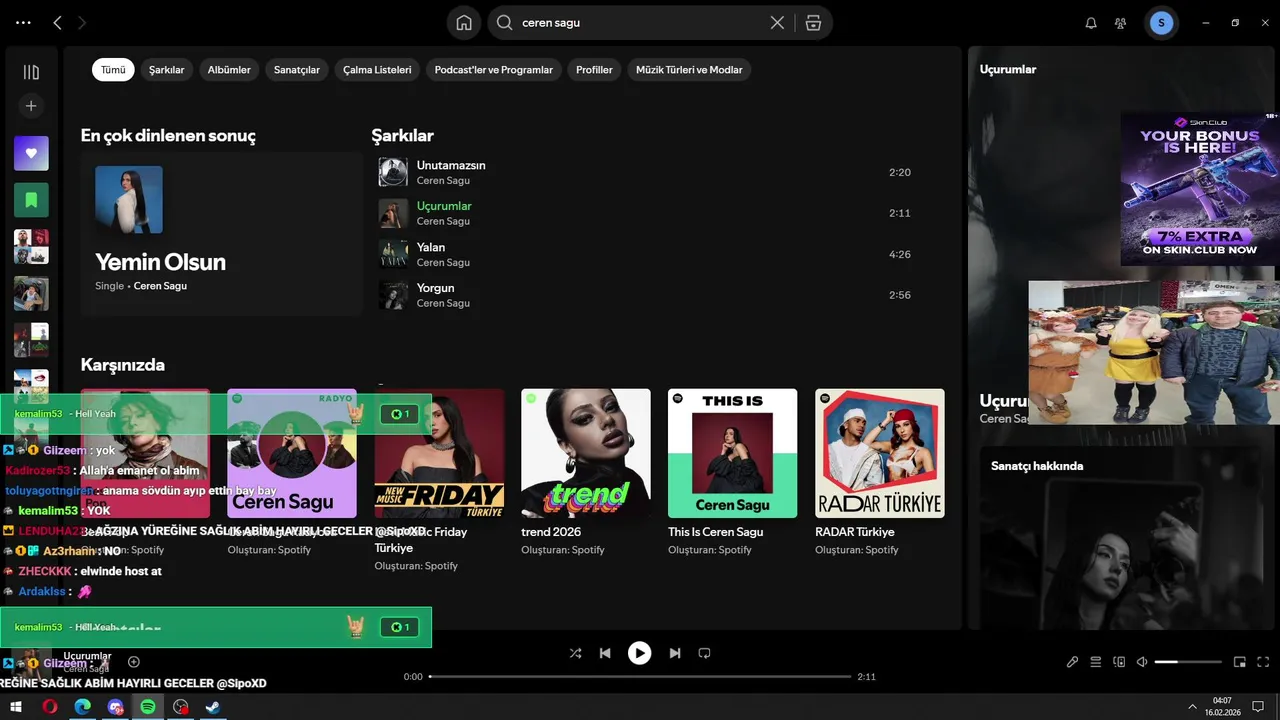
Task: Skip to the next track
Action: (675, 653)
